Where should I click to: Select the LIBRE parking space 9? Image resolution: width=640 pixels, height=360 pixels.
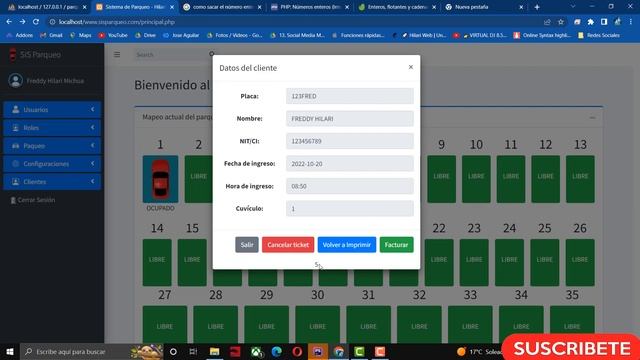coord(441,179)
